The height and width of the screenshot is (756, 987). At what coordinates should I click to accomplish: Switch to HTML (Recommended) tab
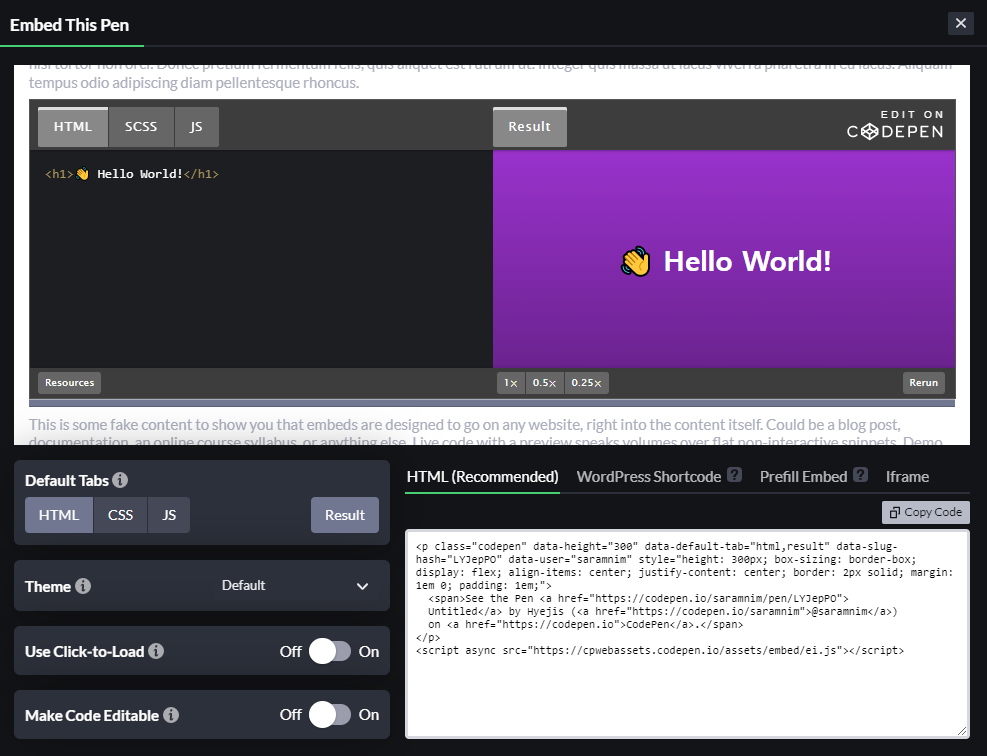(x=482, y=477)
